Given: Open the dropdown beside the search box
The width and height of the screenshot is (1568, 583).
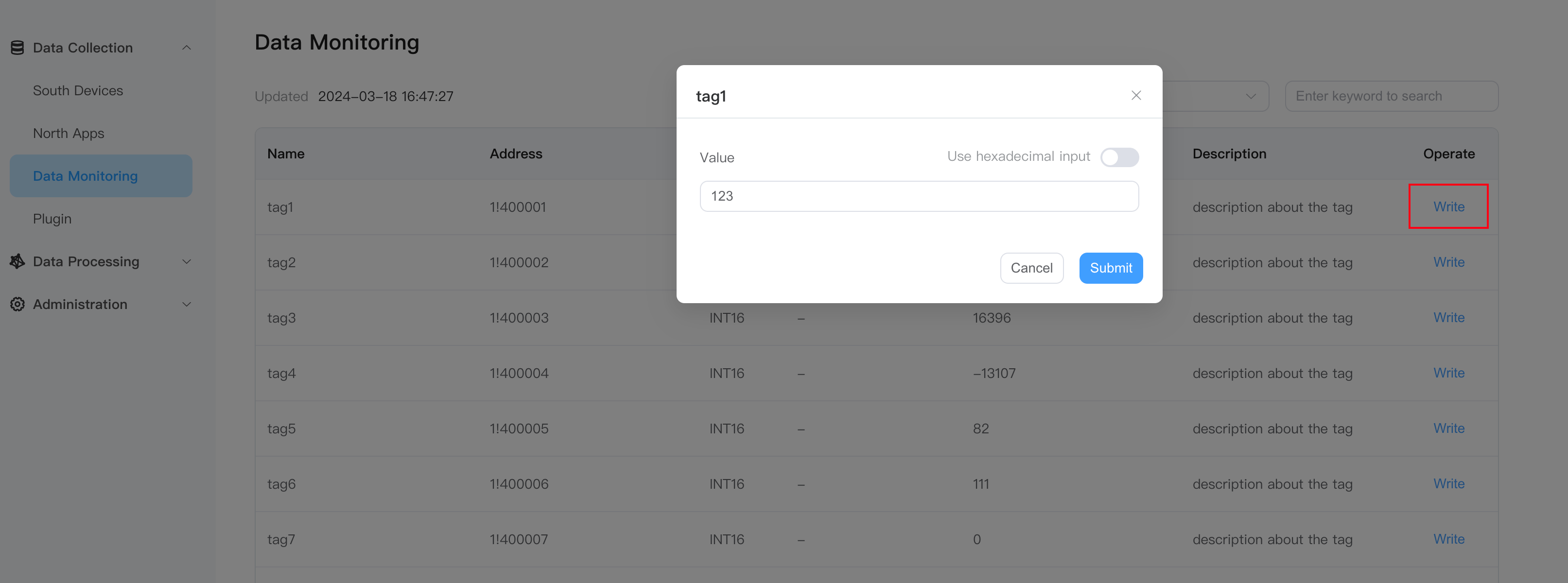Looking at the screenshot, I should pos(1250,96).
